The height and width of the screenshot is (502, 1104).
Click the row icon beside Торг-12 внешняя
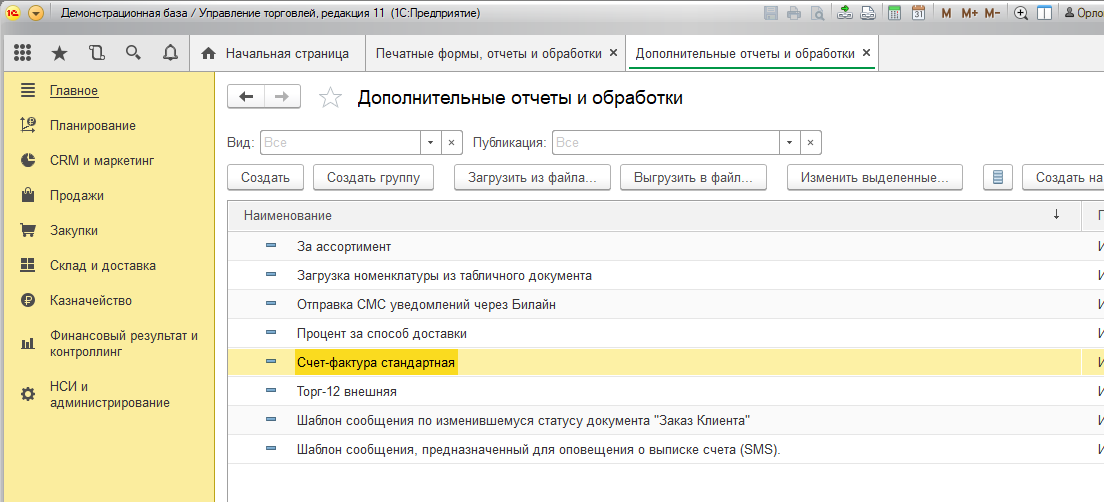point(271,391)
